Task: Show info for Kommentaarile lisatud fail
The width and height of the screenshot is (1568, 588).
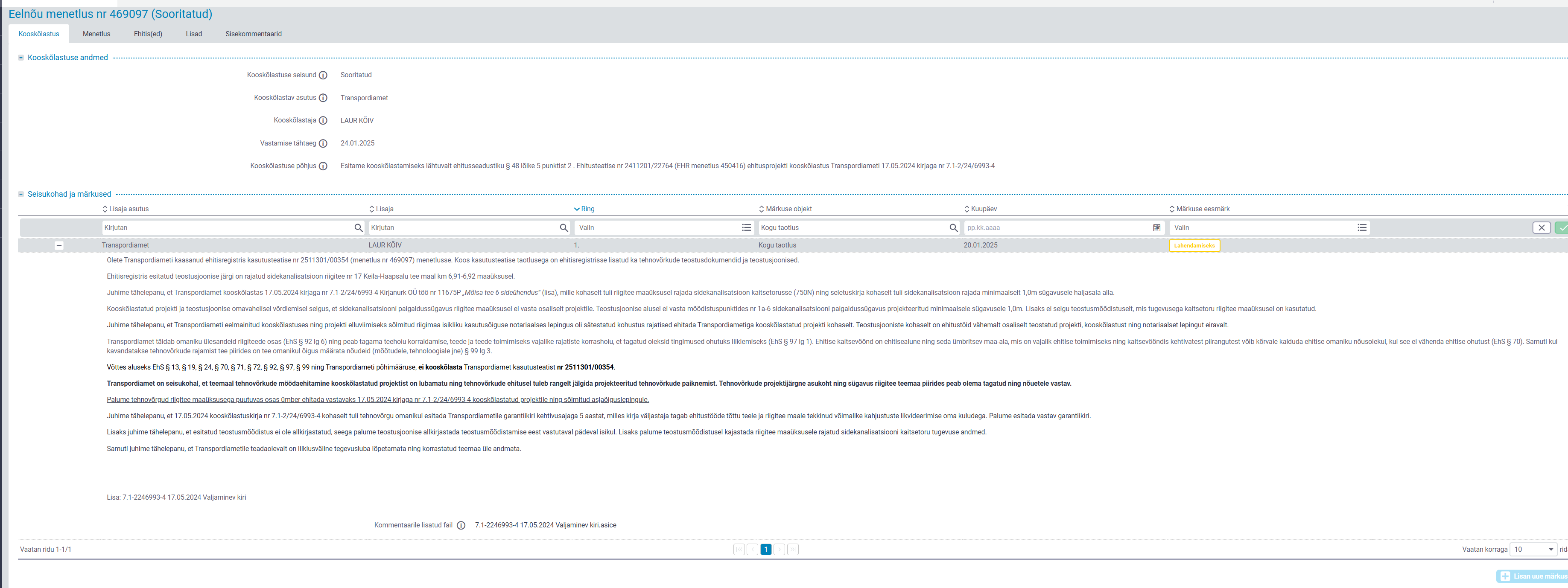Action: [461, 525]
